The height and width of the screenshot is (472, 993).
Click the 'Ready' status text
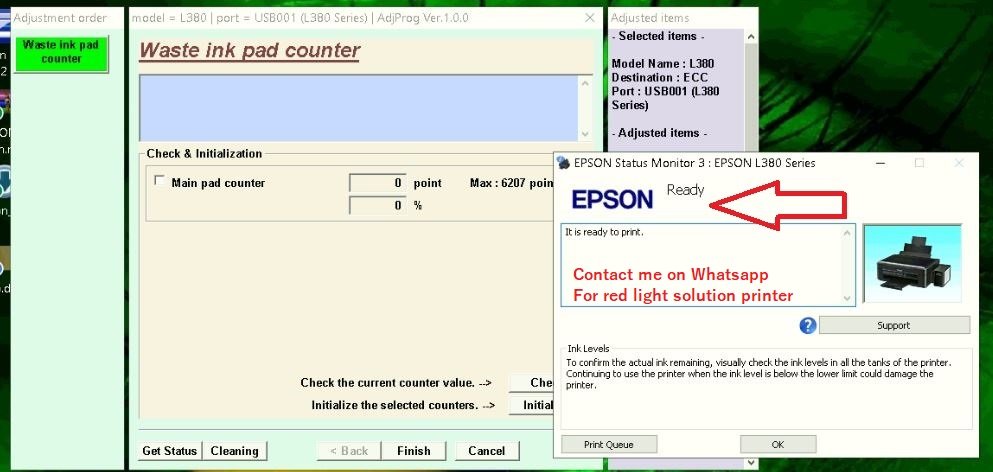coord(685,190)
